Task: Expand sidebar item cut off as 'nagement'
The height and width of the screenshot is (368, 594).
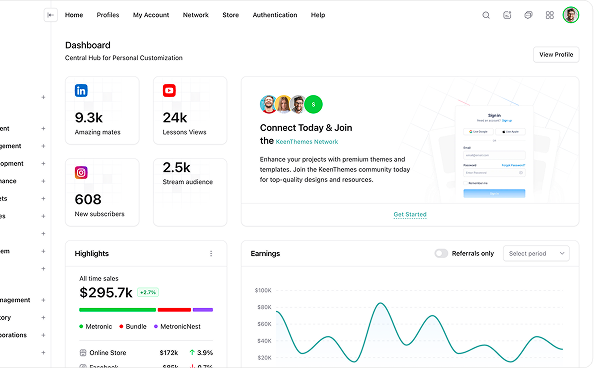Action: pyautogui.click(x=43, y=300)
